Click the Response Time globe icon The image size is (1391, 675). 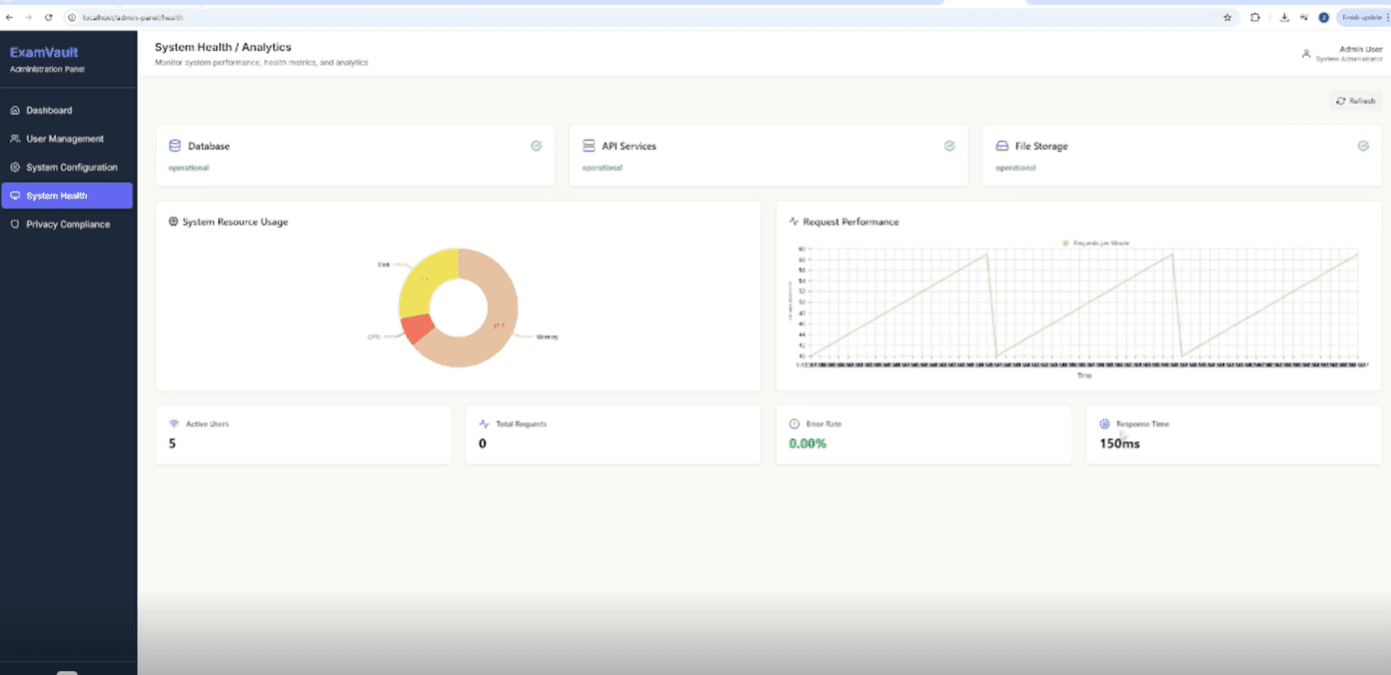click(x=1105, y=424)
